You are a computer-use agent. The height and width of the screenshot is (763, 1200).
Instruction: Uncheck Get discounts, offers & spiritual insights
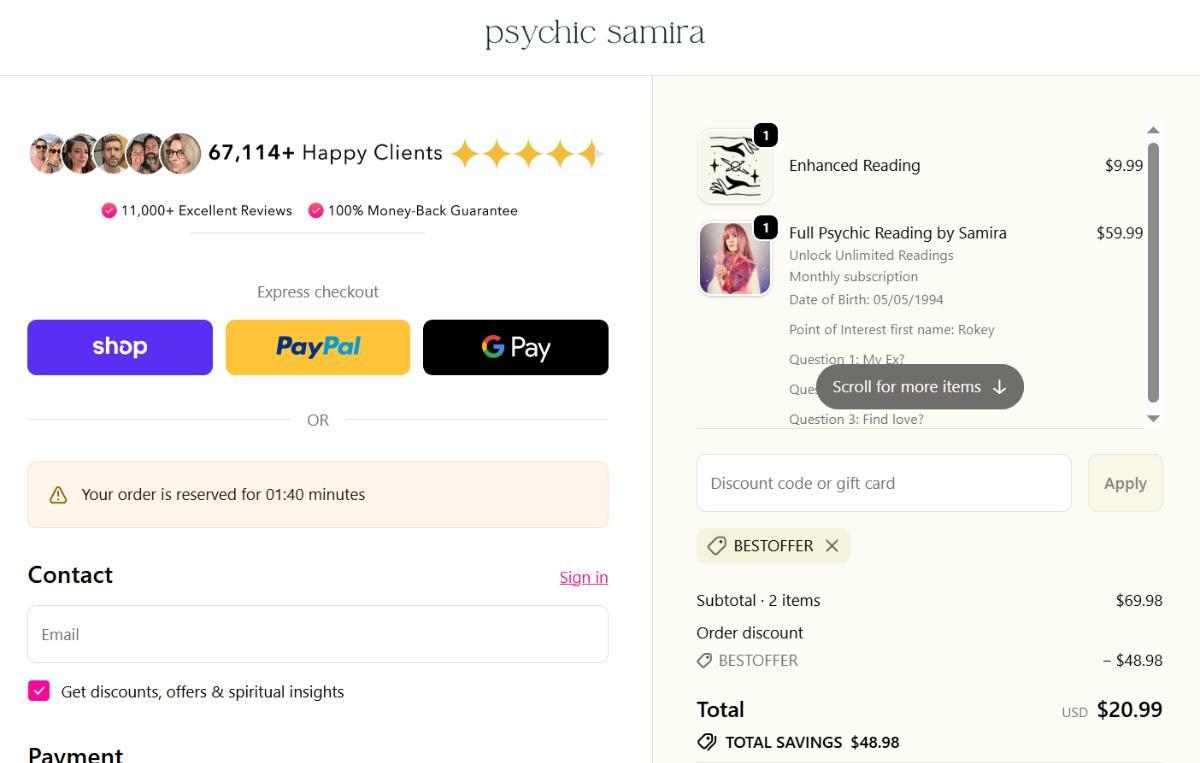click(39, 691)
